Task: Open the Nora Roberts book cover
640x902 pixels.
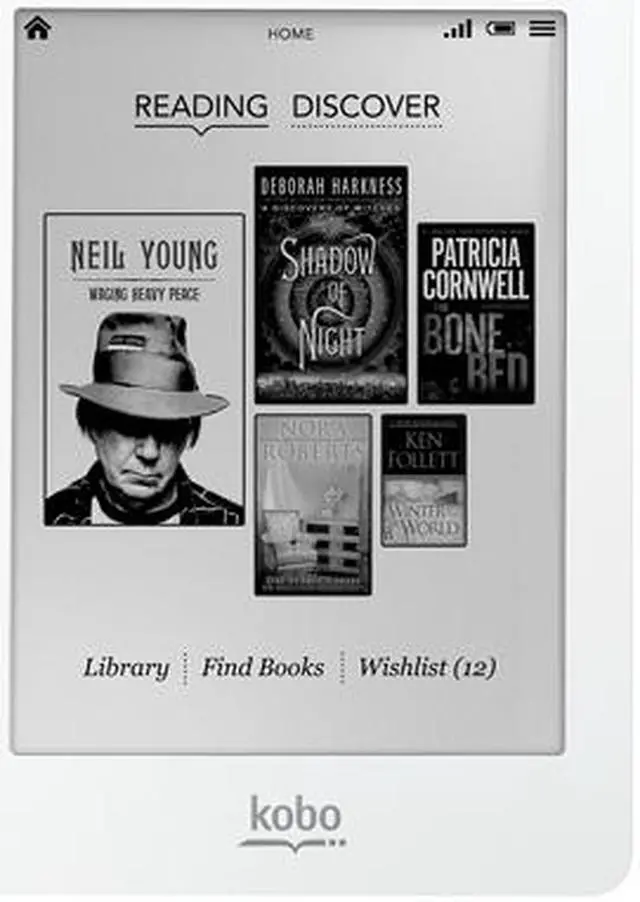Action: pyautogui.click(x=313, y=504)
